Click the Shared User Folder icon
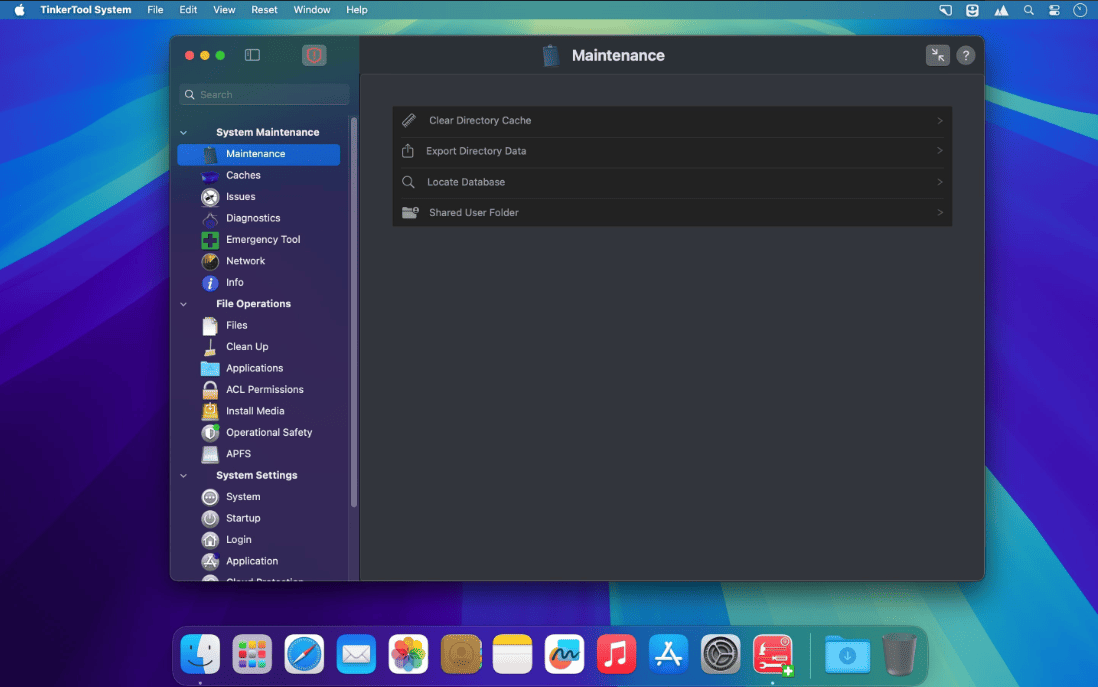 [410, 212]
